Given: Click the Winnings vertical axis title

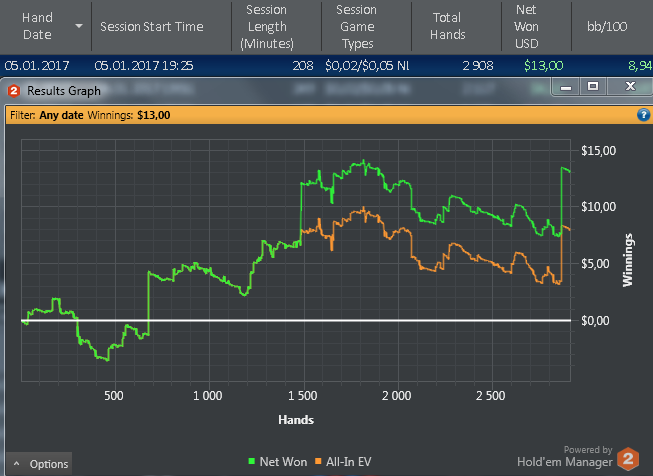Looking at the screenshot, I should coord(628,260).
